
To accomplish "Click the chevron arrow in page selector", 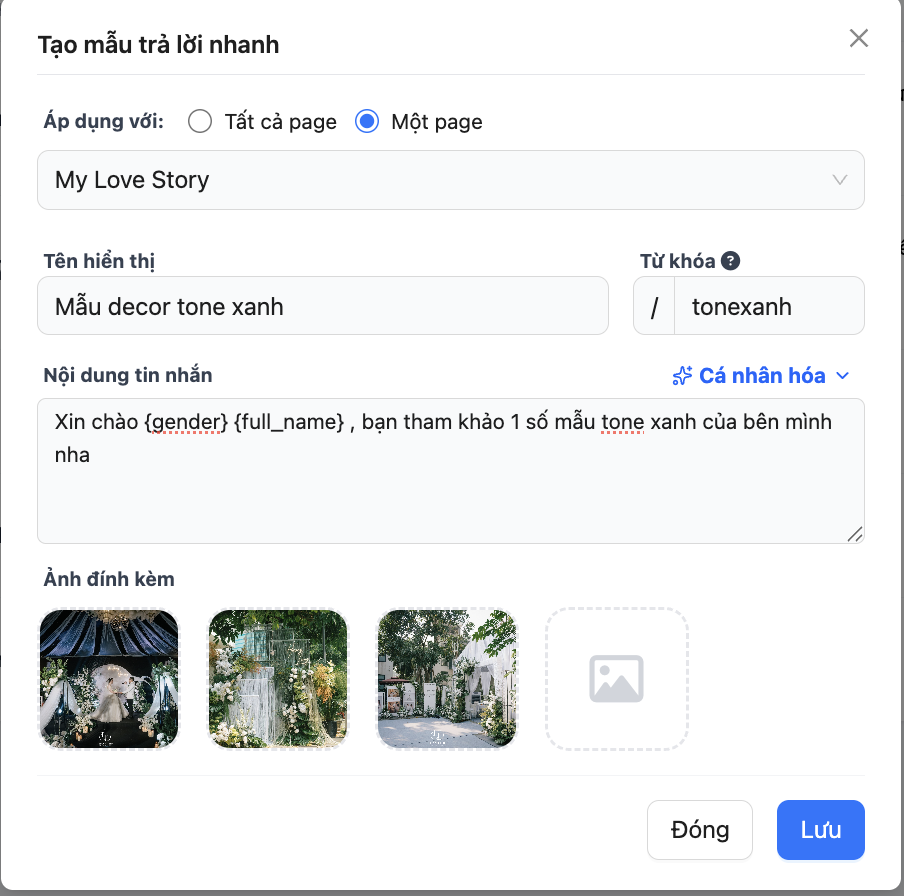I will 840,180.
